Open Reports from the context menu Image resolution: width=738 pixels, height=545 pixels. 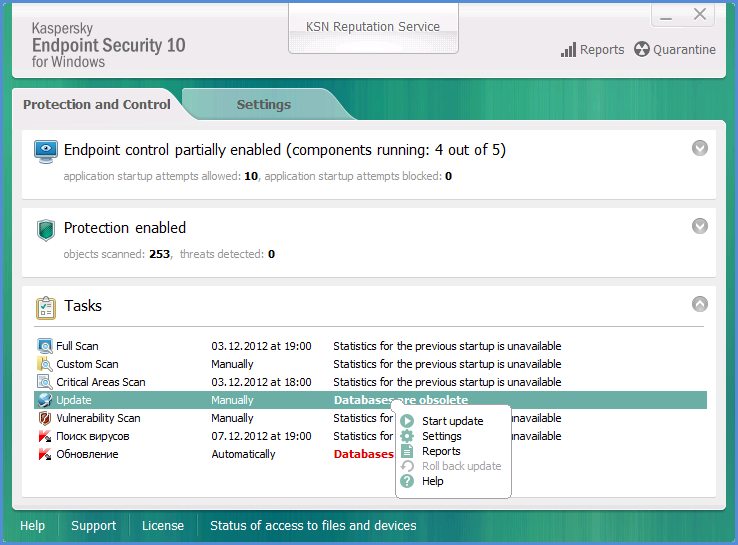tap(441, 452)
